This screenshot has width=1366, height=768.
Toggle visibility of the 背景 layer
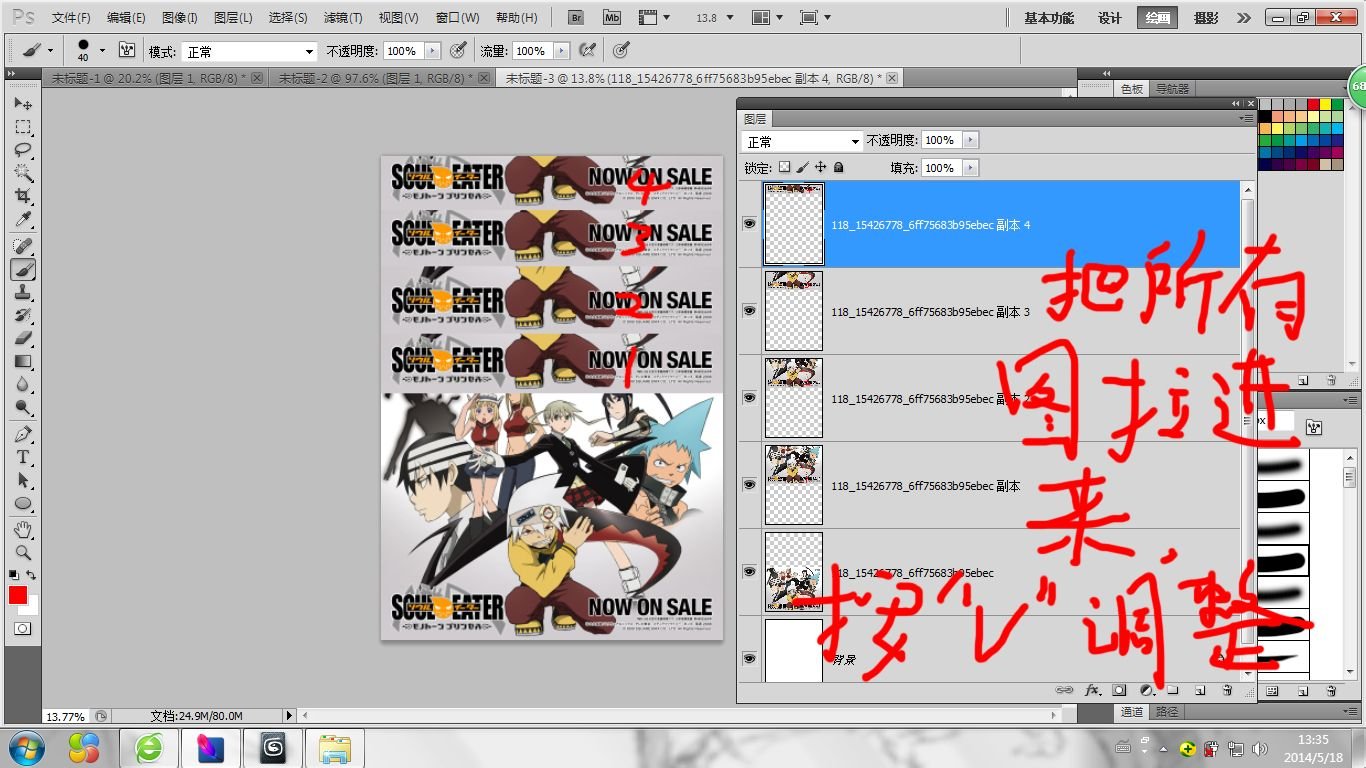749,658
